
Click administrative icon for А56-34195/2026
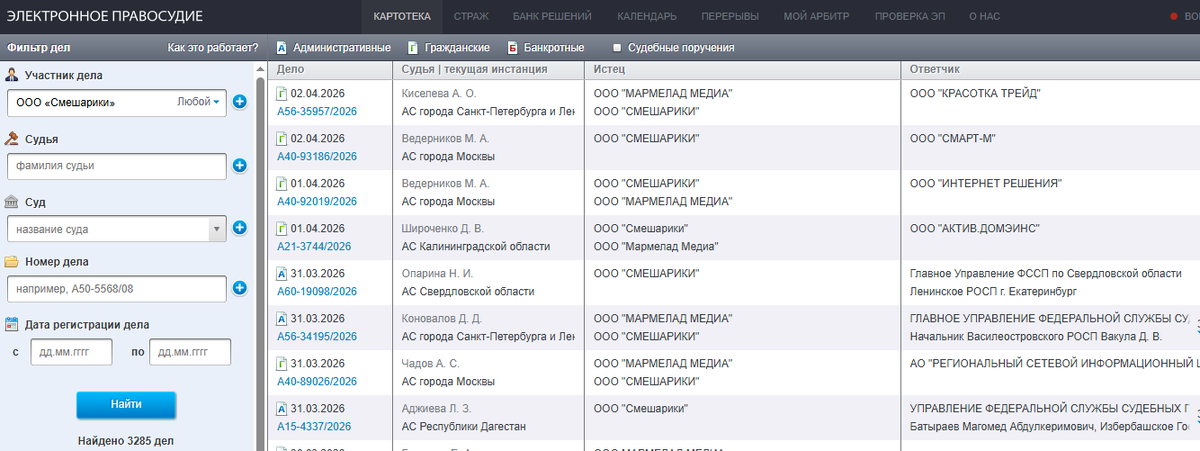click(282, 319)
